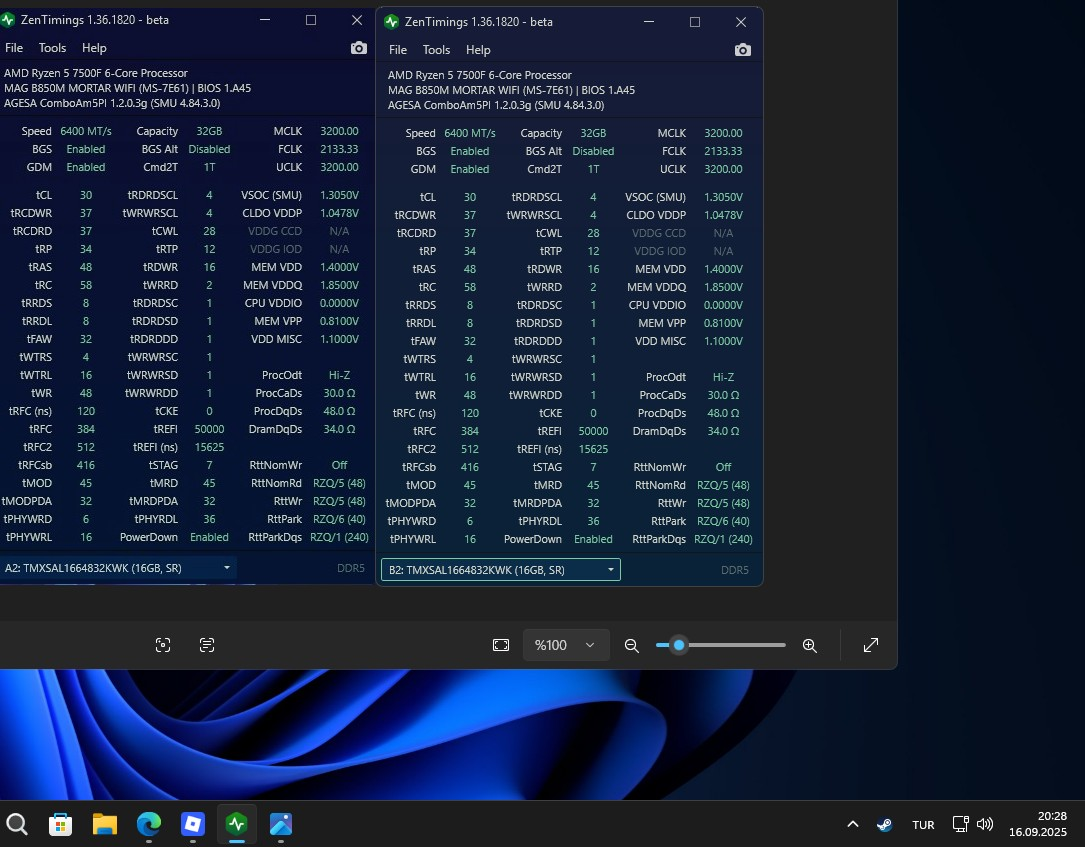Image resolution: width=1085 pixels, height=847 pixels.
Task: Open File menu in left ZenTimings window
Action: click(x=14, y=48)
